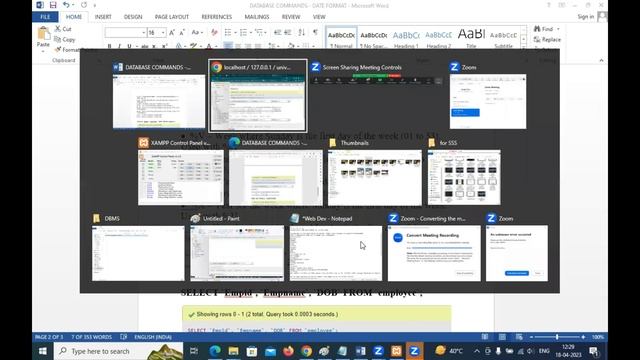The height and width of the screenshot is (360, 640).
Task: Click the Find binoculars icon
Action: pyautogui.click(x=537, y=29)
